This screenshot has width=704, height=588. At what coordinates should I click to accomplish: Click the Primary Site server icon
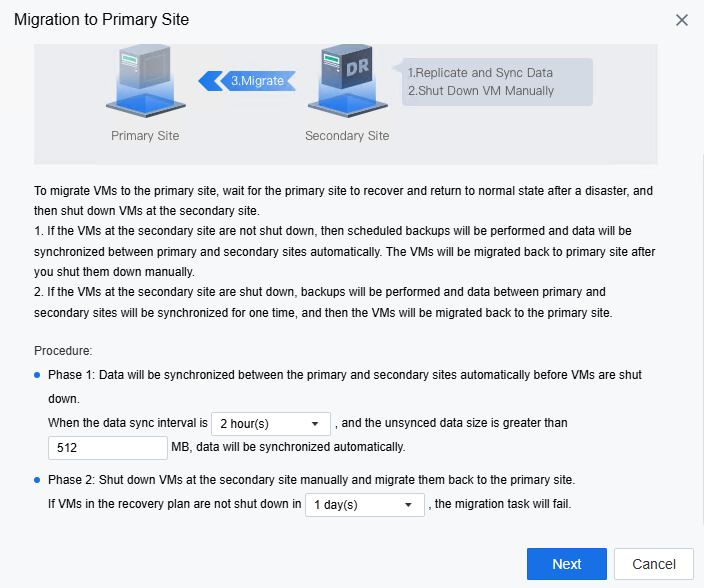[x=146, y=81]
